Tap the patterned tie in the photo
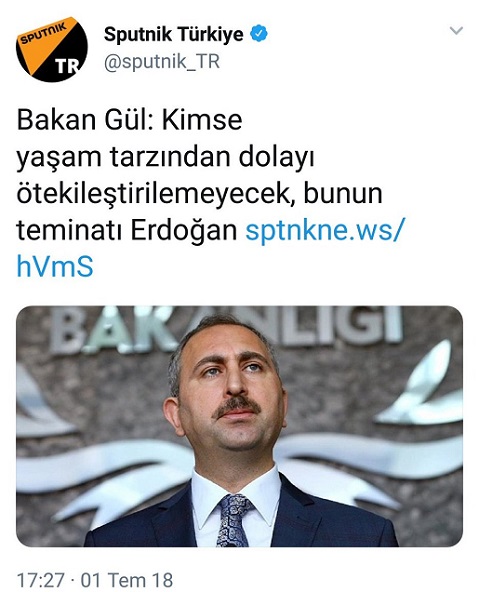This screenshot has width=478, height=592. pos(235,520)
